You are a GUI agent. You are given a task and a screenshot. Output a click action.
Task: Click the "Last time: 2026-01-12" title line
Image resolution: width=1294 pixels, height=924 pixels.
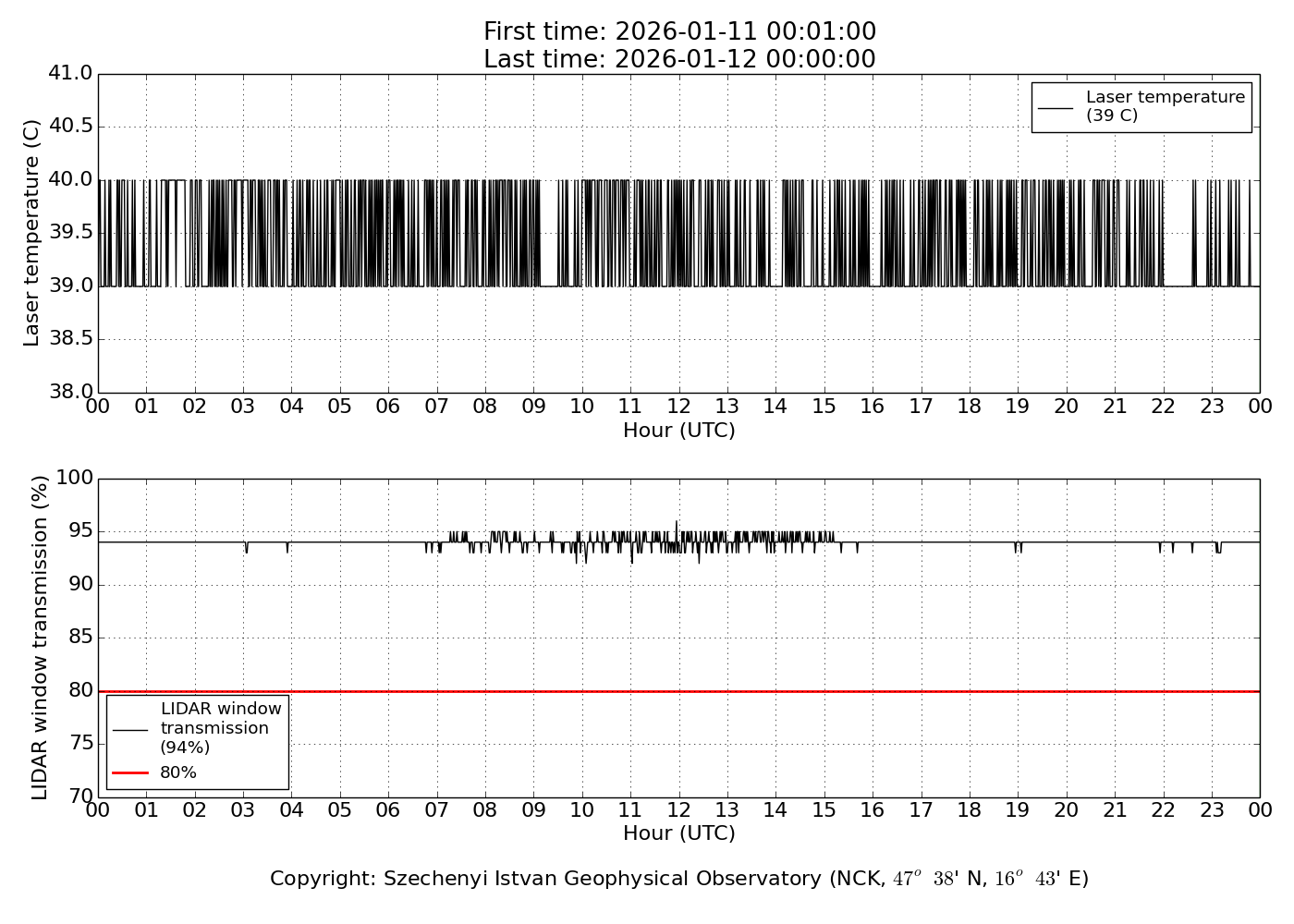pyautogui.click(x=679, y=60)
